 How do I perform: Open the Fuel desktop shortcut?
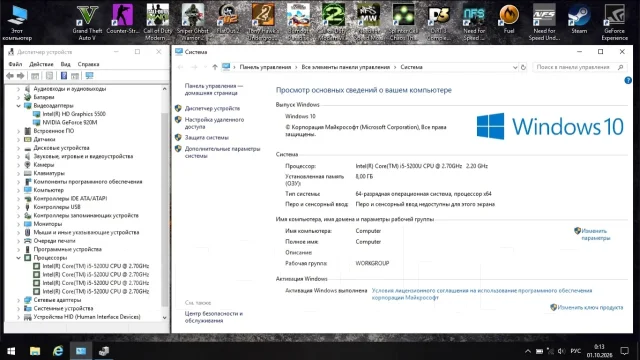[509, 19]
